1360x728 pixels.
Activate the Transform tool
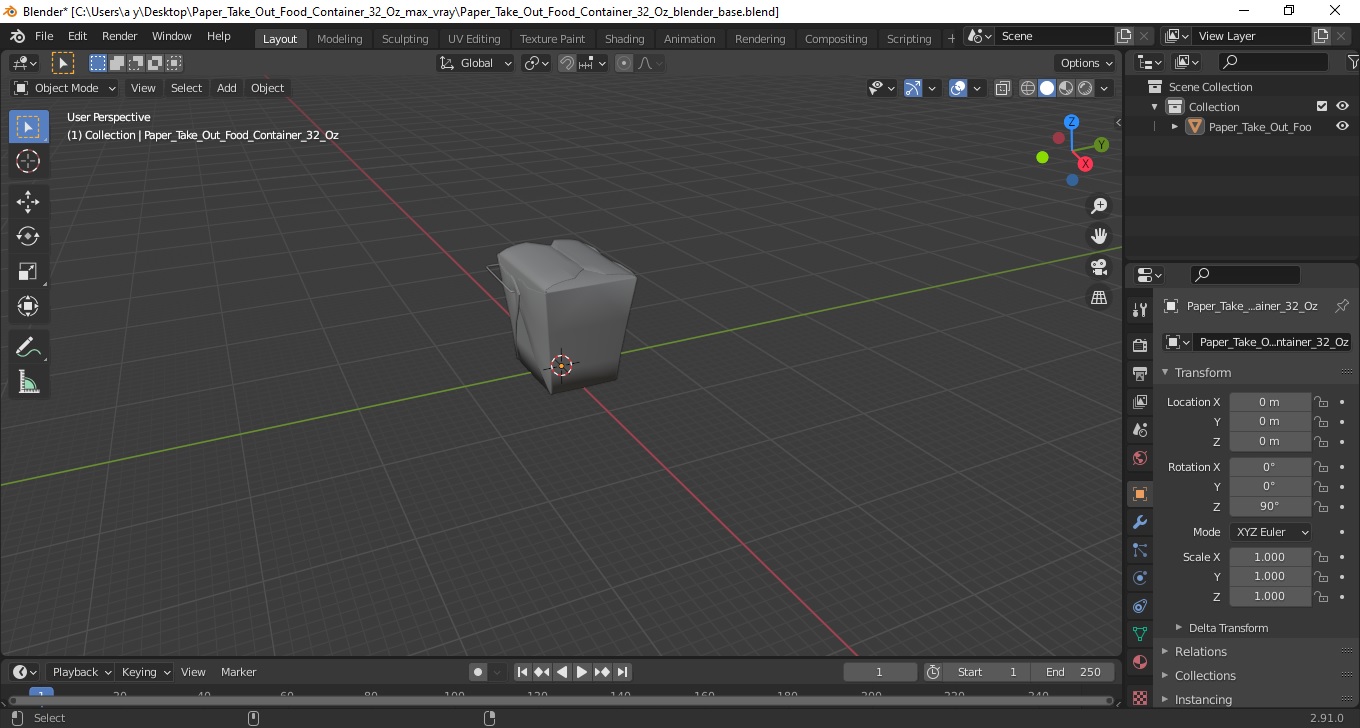[28, 306]
